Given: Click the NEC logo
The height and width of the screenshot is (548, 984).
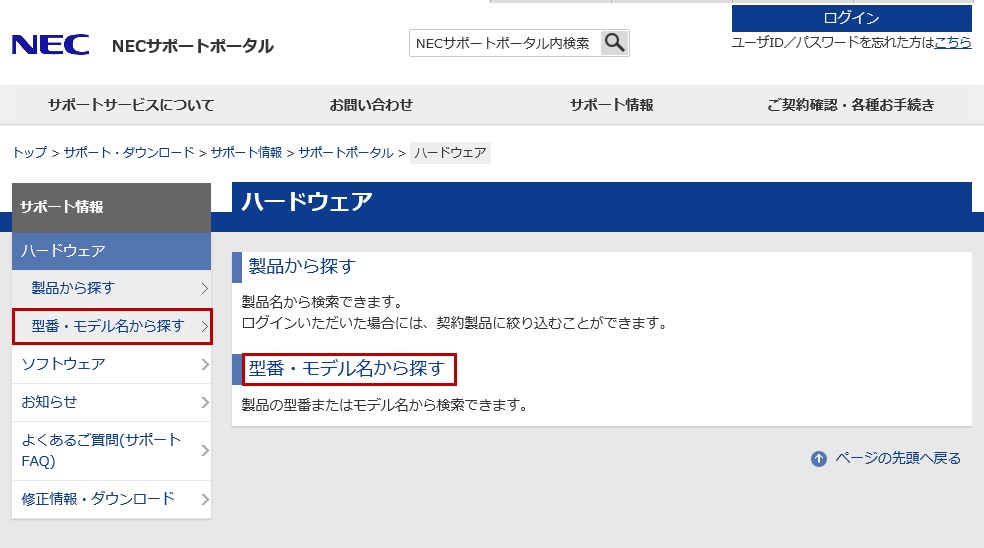Looking at the screenshot, I should coord(50,45).
